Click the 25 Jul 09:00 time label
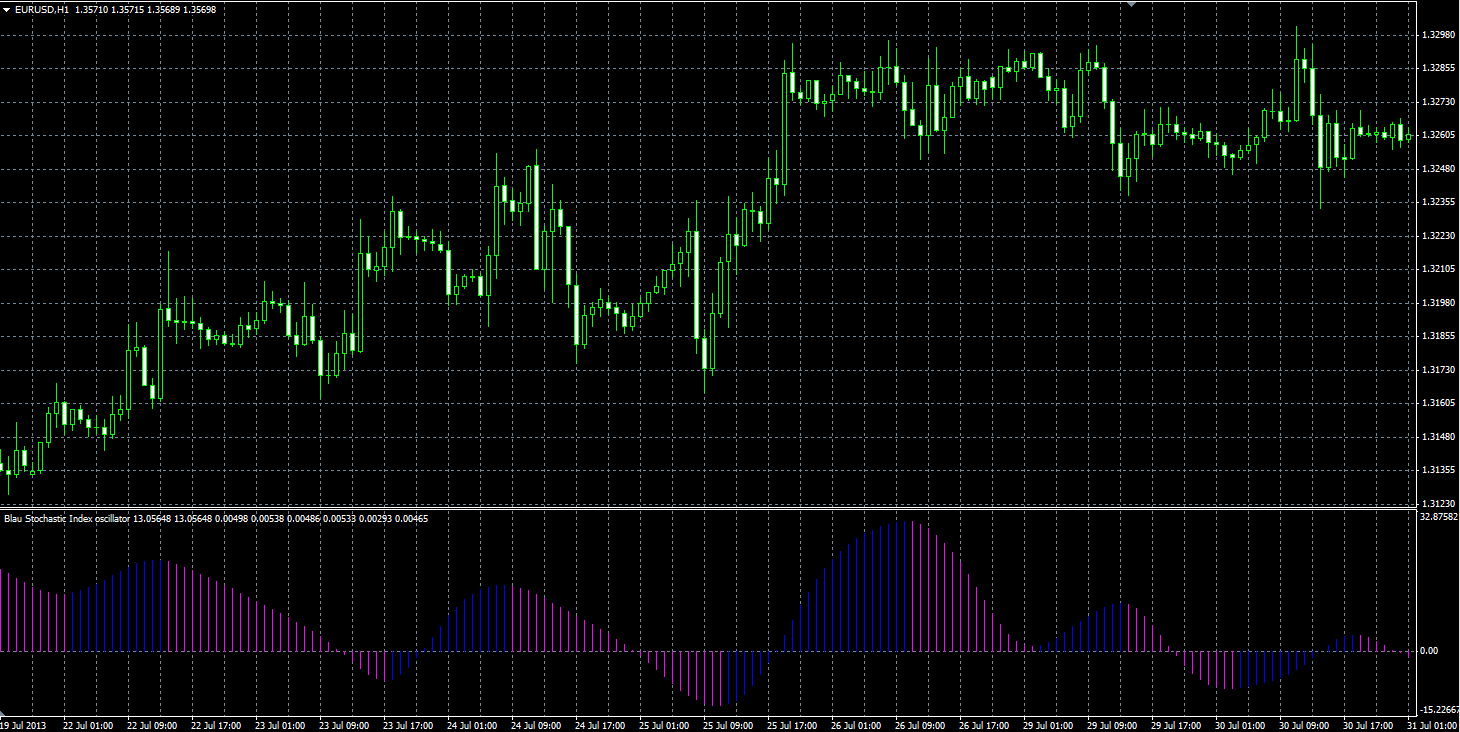Viewport: 1460px width, 732px height. point(728,725)
